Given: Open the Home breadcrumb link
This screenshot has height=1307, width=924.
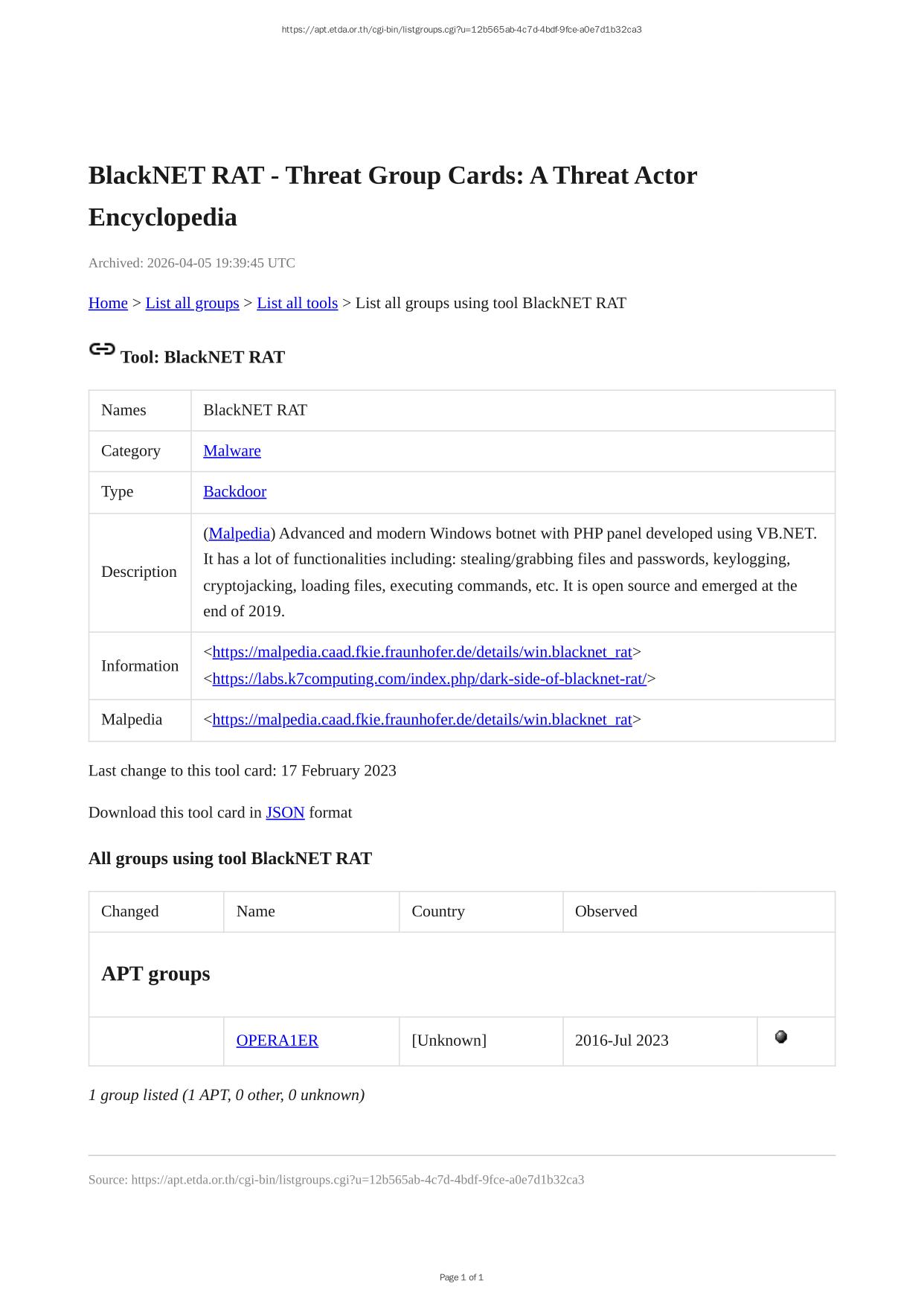Looking at the screenshot, I should (x=108, y=303).
